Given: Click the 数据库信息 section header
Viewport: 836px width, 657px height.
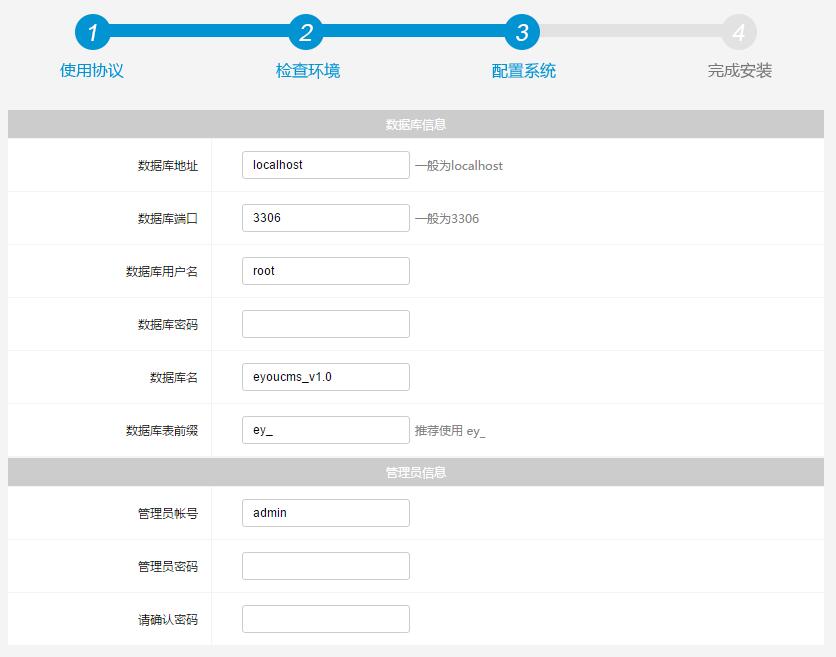Looking at the screenshot, I should tap(416, 125).
